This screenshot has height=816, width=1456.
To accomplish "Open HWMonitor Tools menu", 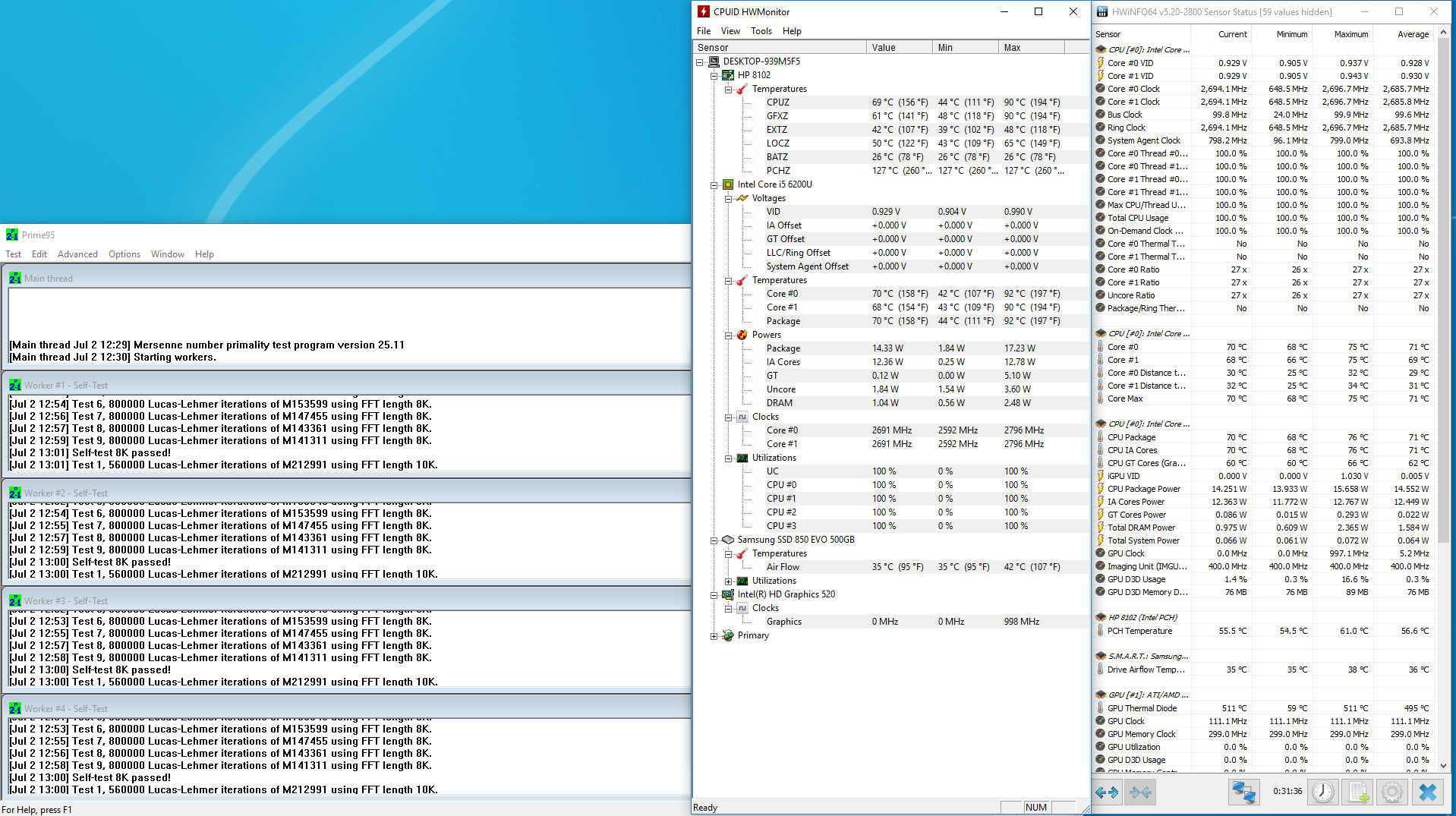I will coord(761,31).
